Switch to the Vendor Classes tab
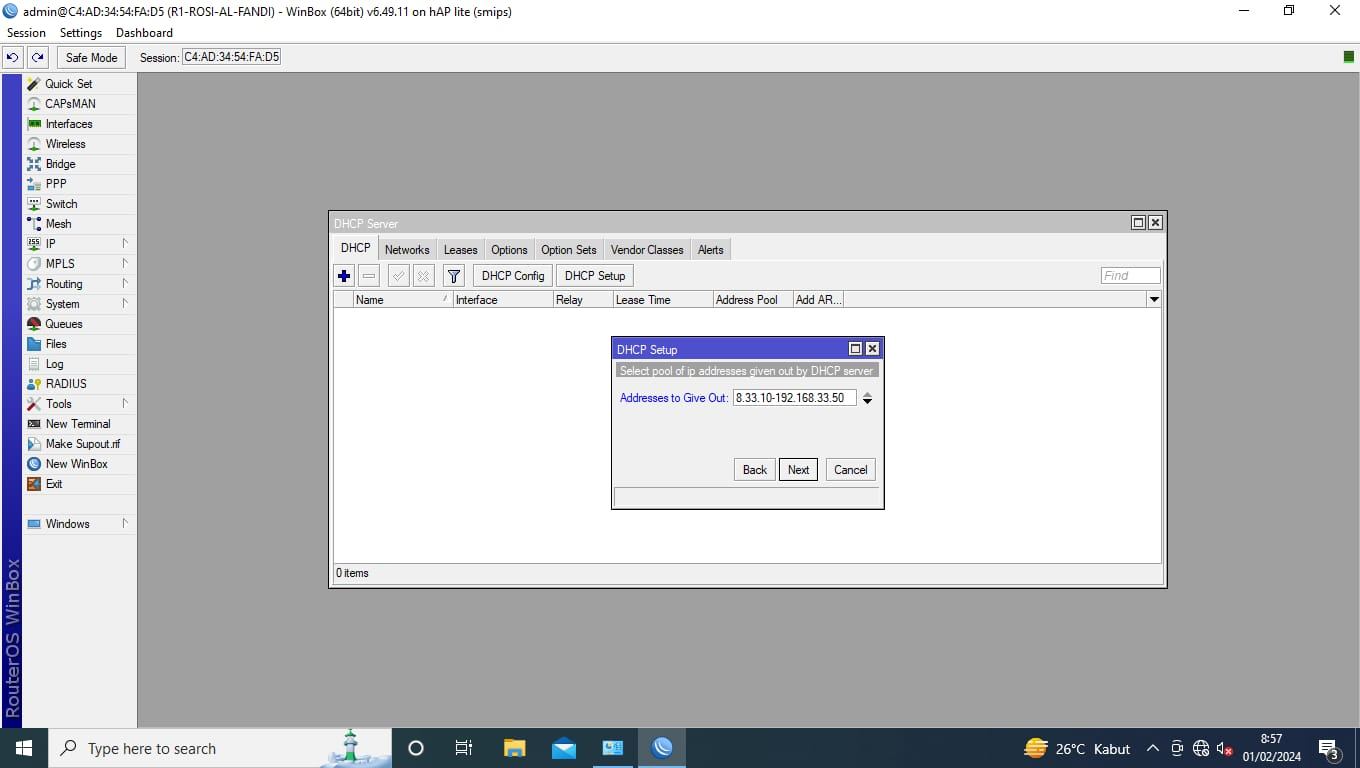 [647, 250]
